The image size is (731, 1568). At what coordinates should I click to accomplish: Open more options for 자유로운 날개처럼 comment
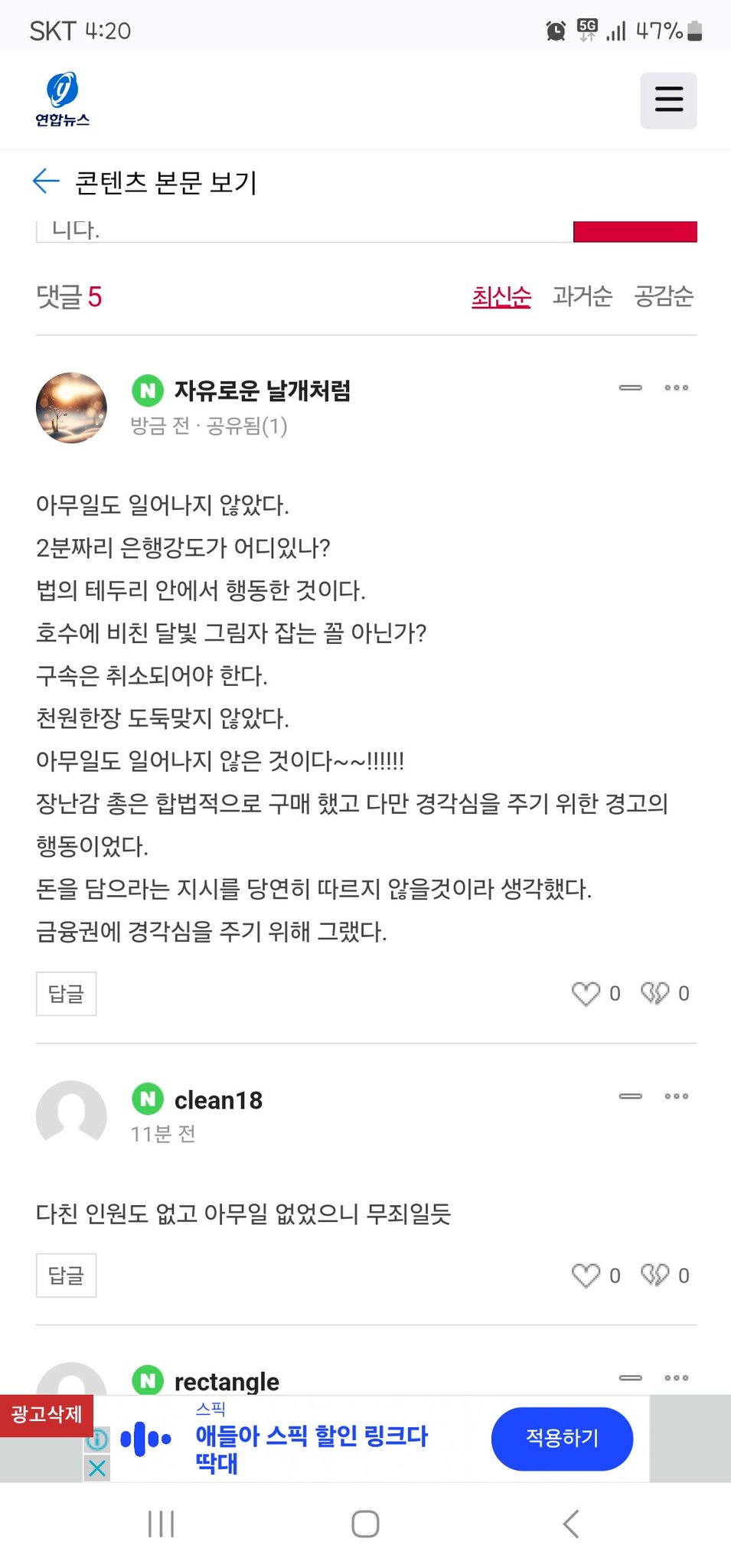coord(676,388)
